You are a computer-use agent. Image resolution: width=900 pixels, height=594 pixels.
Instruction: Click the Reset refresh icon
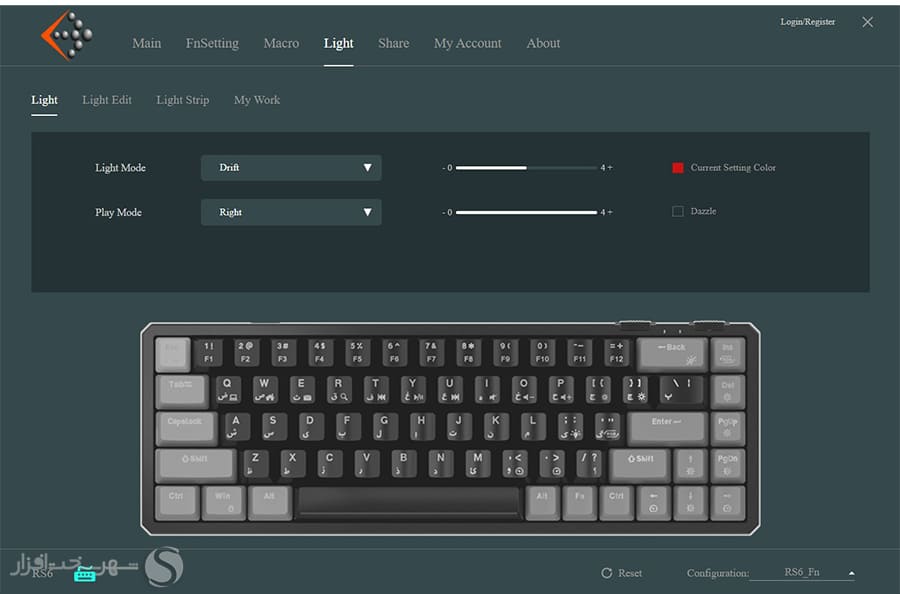606,573
